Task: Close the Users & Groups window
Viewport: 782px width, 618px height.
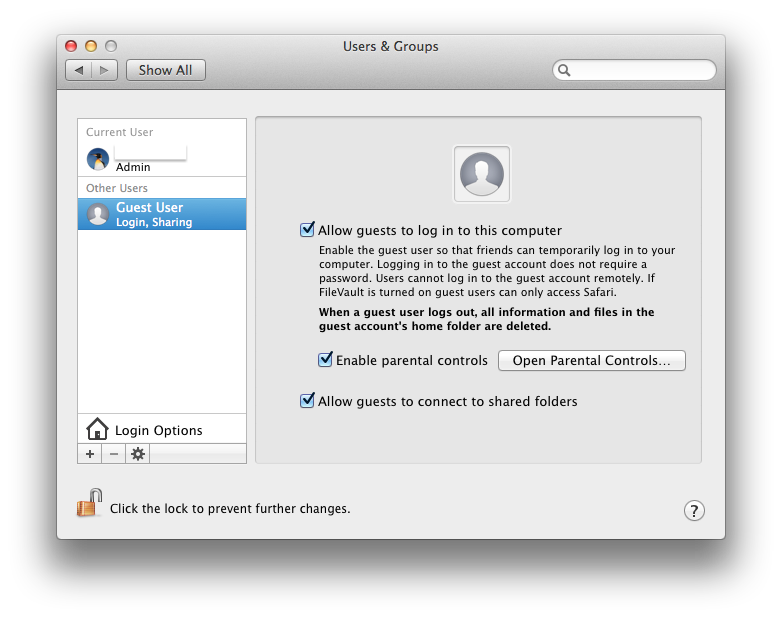Action: [71, 46]
